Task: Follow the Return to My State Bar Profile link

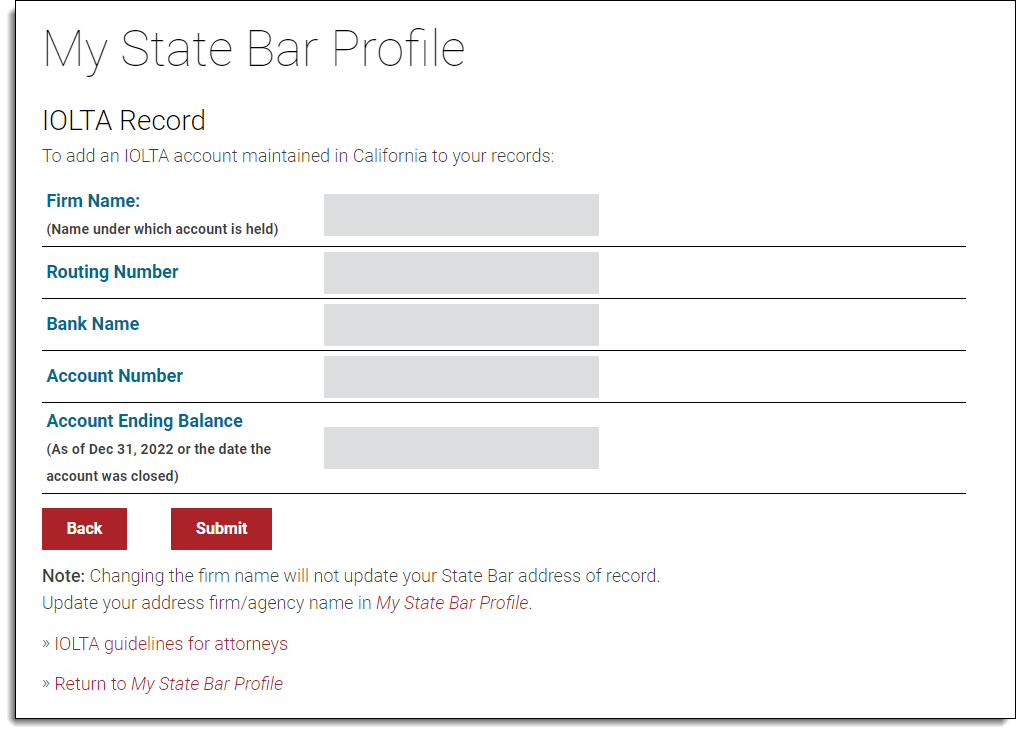Action: [168, 684]
